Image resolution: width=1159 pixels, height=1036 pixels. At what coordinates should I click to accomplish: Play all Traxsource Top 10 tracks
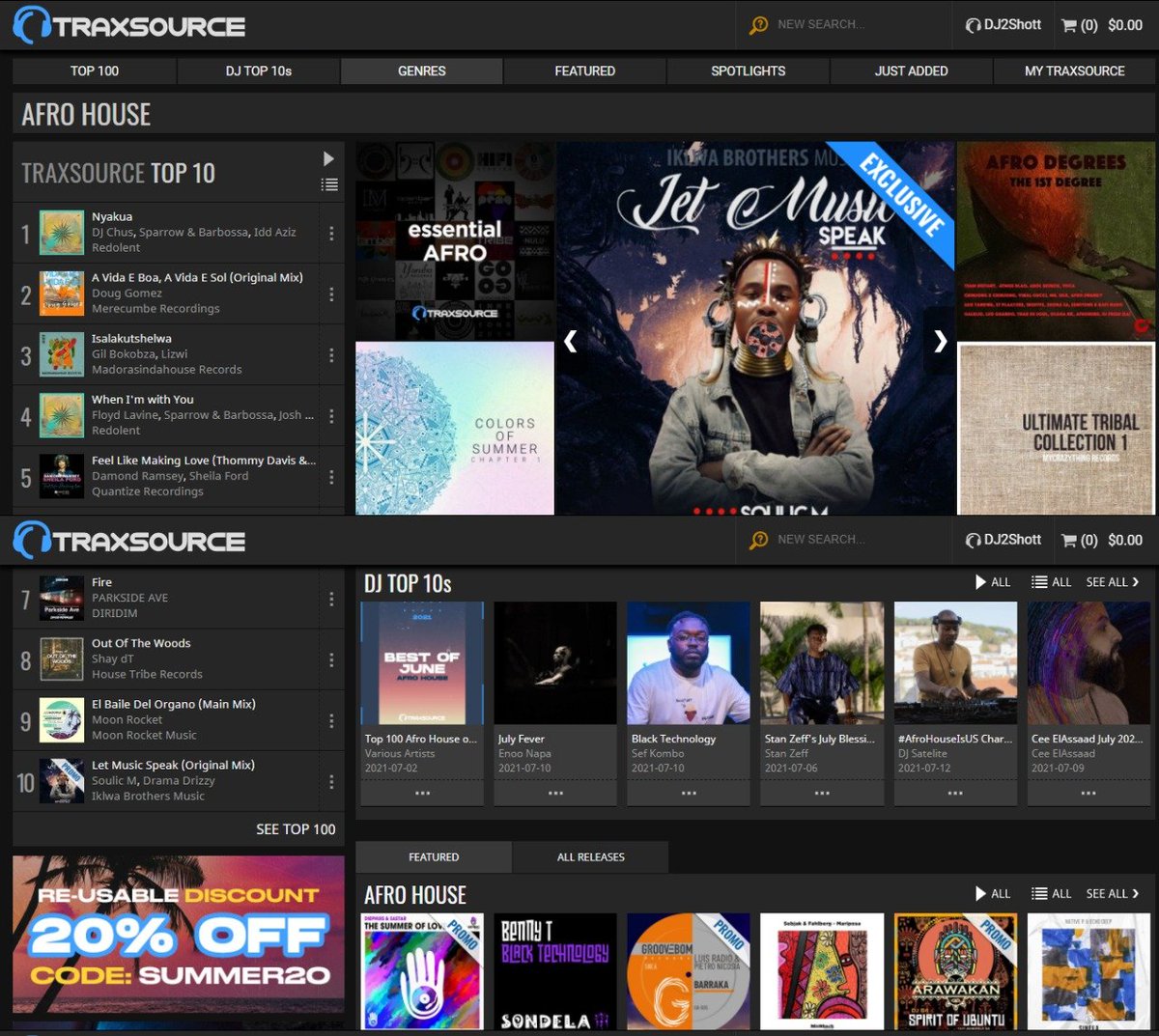click(x=328, y=158)
